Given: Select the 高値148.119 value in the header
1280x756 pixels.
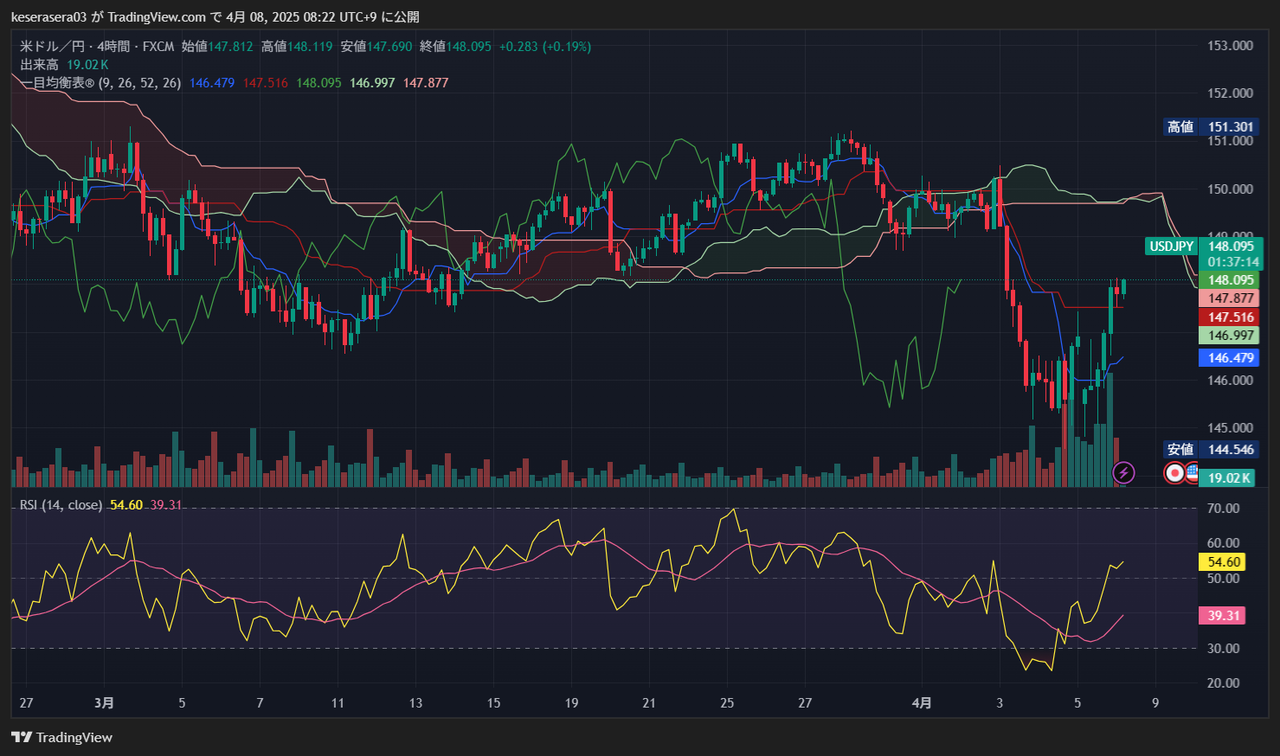Looking at the screenshot, I should pyautogui.click(x=297, y=46).
